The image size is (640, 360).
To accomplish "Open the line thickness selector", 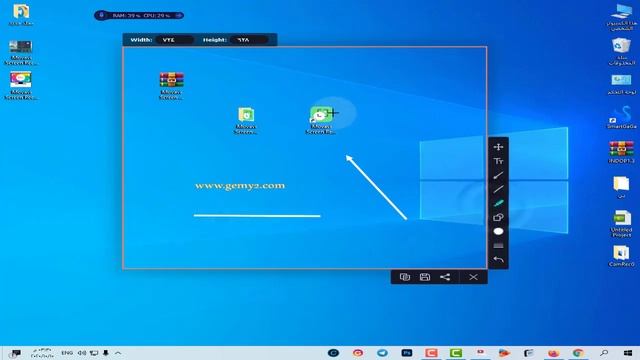I will [x=498, y=245].
